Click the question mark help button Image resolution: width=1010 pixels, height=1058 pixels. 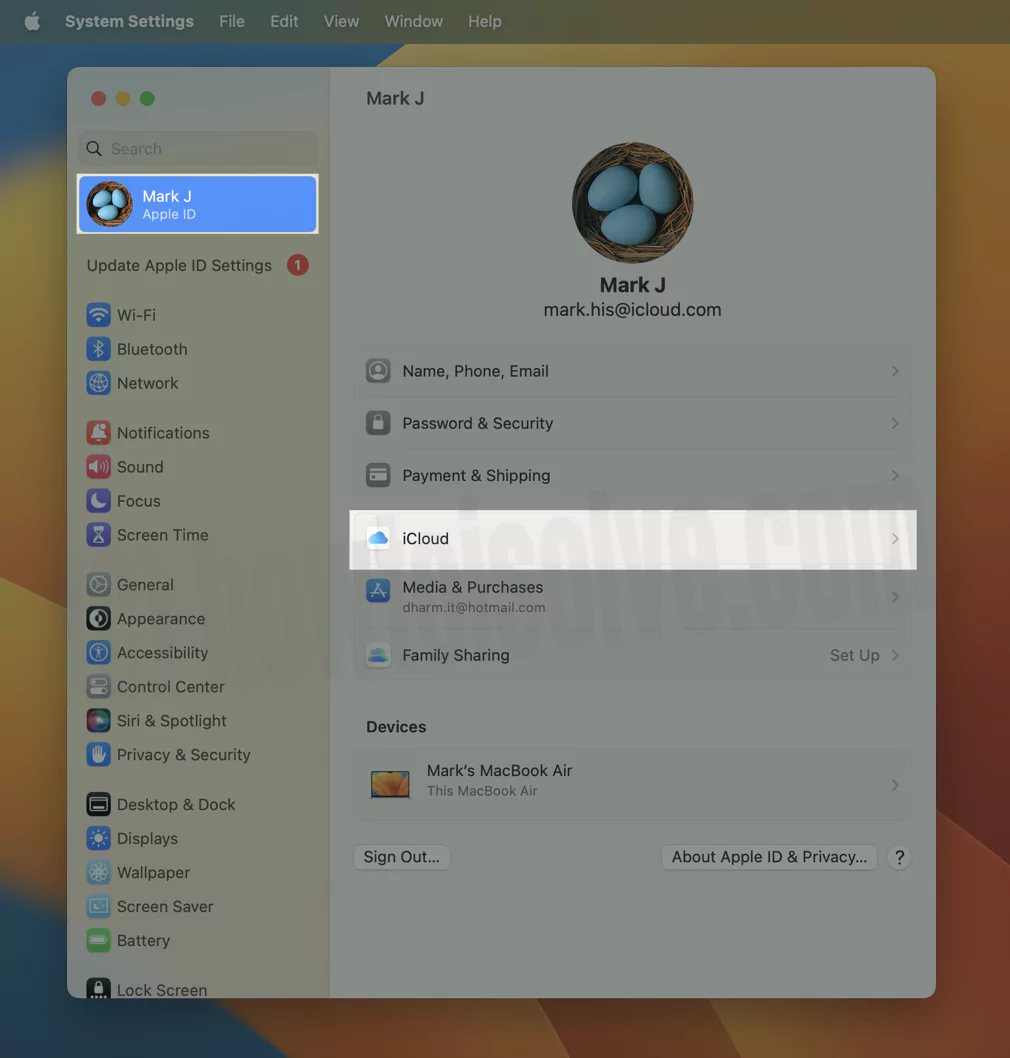[899, 857]
